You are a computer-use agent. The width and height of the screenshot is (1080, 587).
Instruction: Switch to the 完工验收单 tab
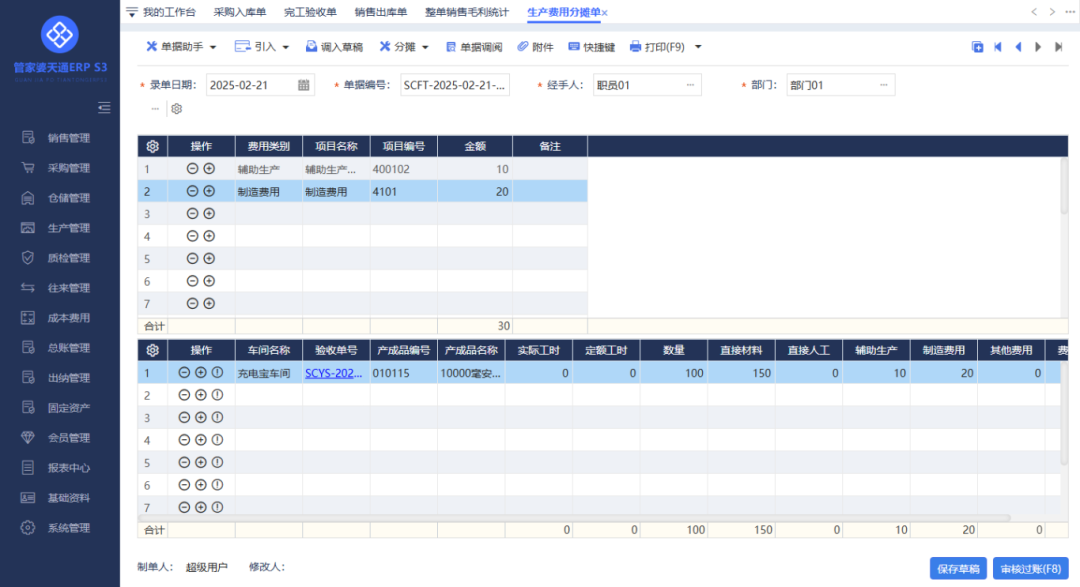pyautogui.click(x=310, y=12)
